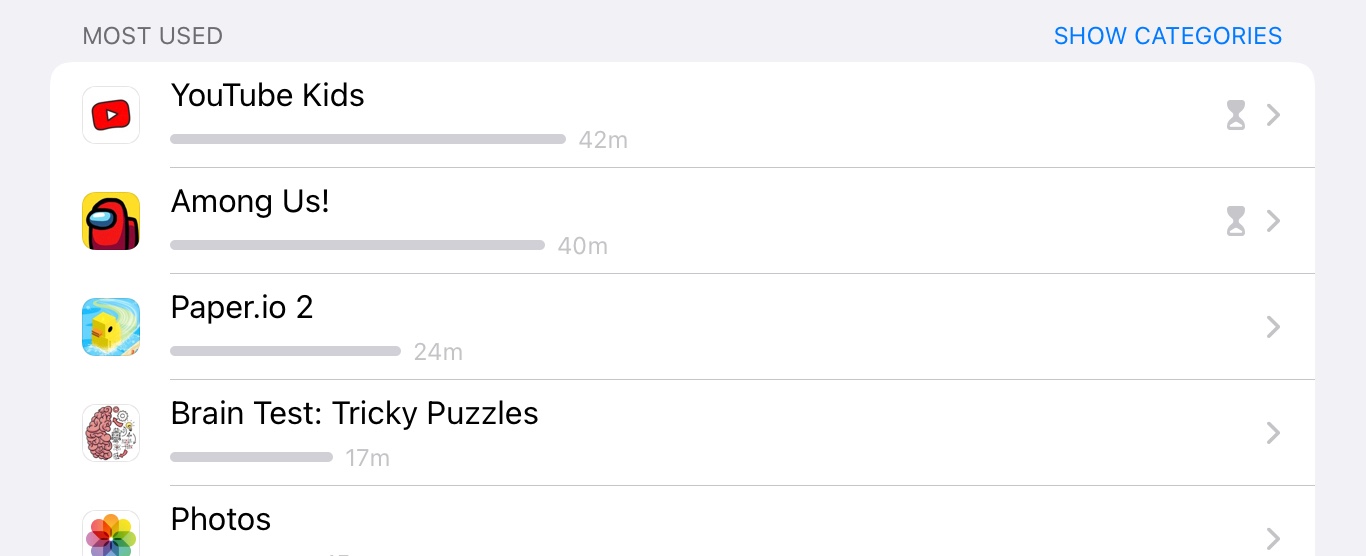This screenshot has height=556, width=1366.
Task: Tap the Brain Test brain icon
Action: (111, 433)
